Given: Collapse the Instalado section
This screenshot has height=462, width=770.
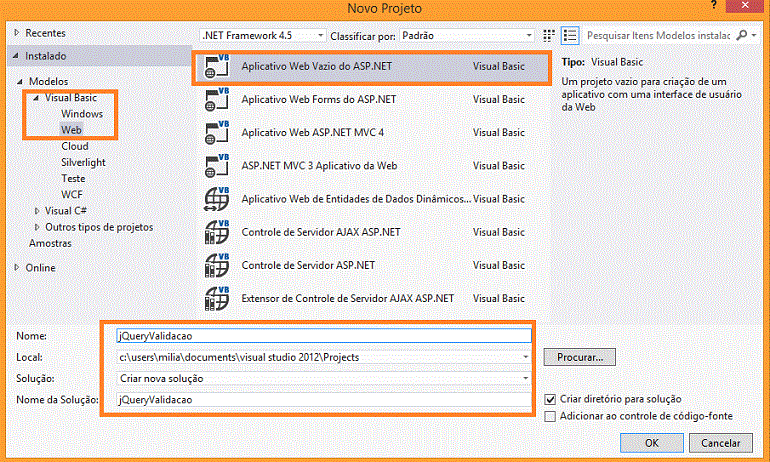Looking at the screenshot, I should pyautogui.click(x=16, y=56).
